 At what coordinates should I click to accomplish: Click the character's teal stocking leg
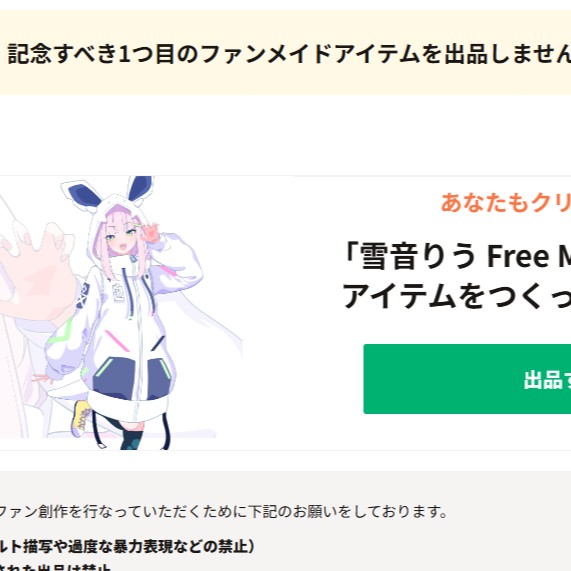pyautogui.click(x=131, y=440)
